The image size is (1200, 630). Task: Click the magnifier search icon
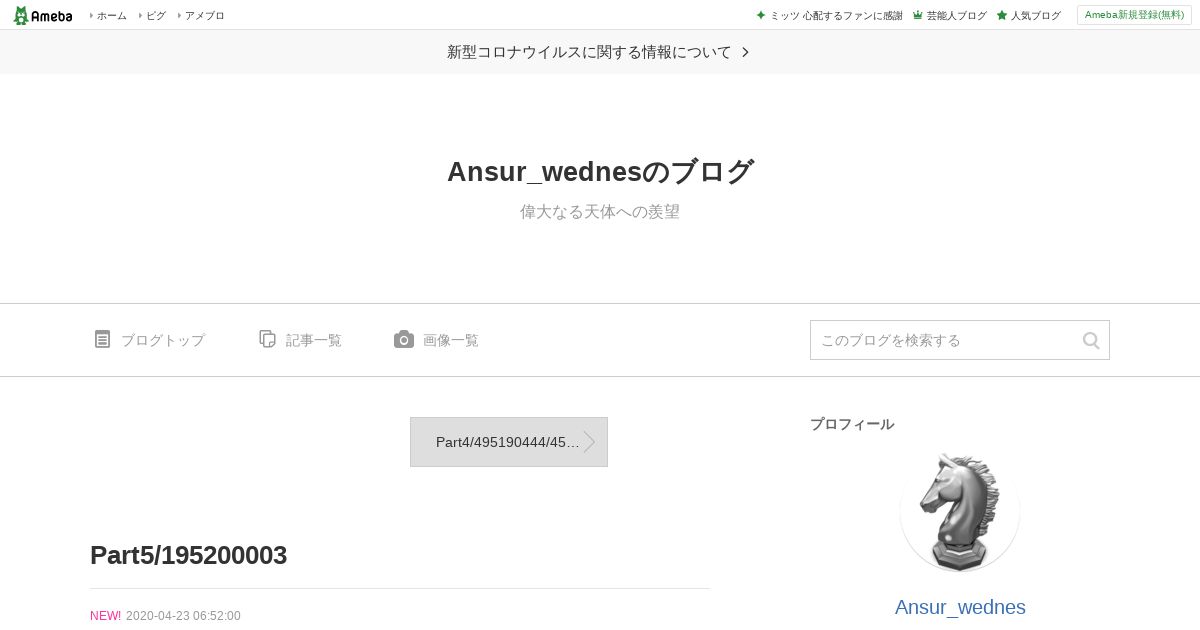point(1091,341)
